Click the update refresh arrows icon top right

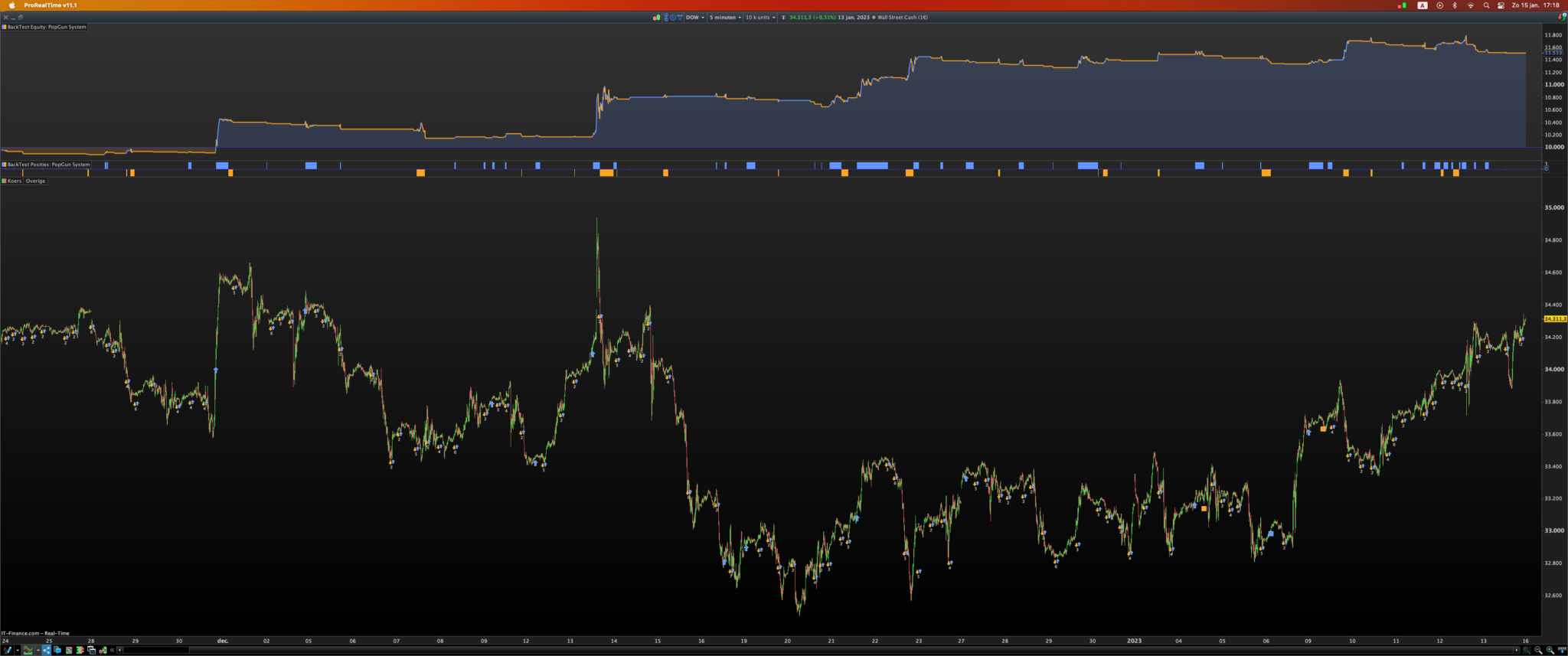[1562, 17]
